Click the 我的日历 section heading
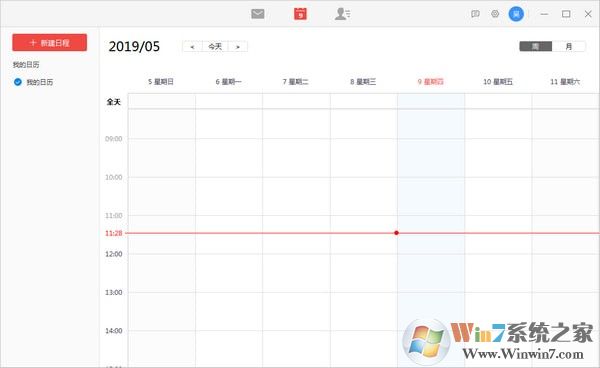600x368 pixels. click(26, 65)
